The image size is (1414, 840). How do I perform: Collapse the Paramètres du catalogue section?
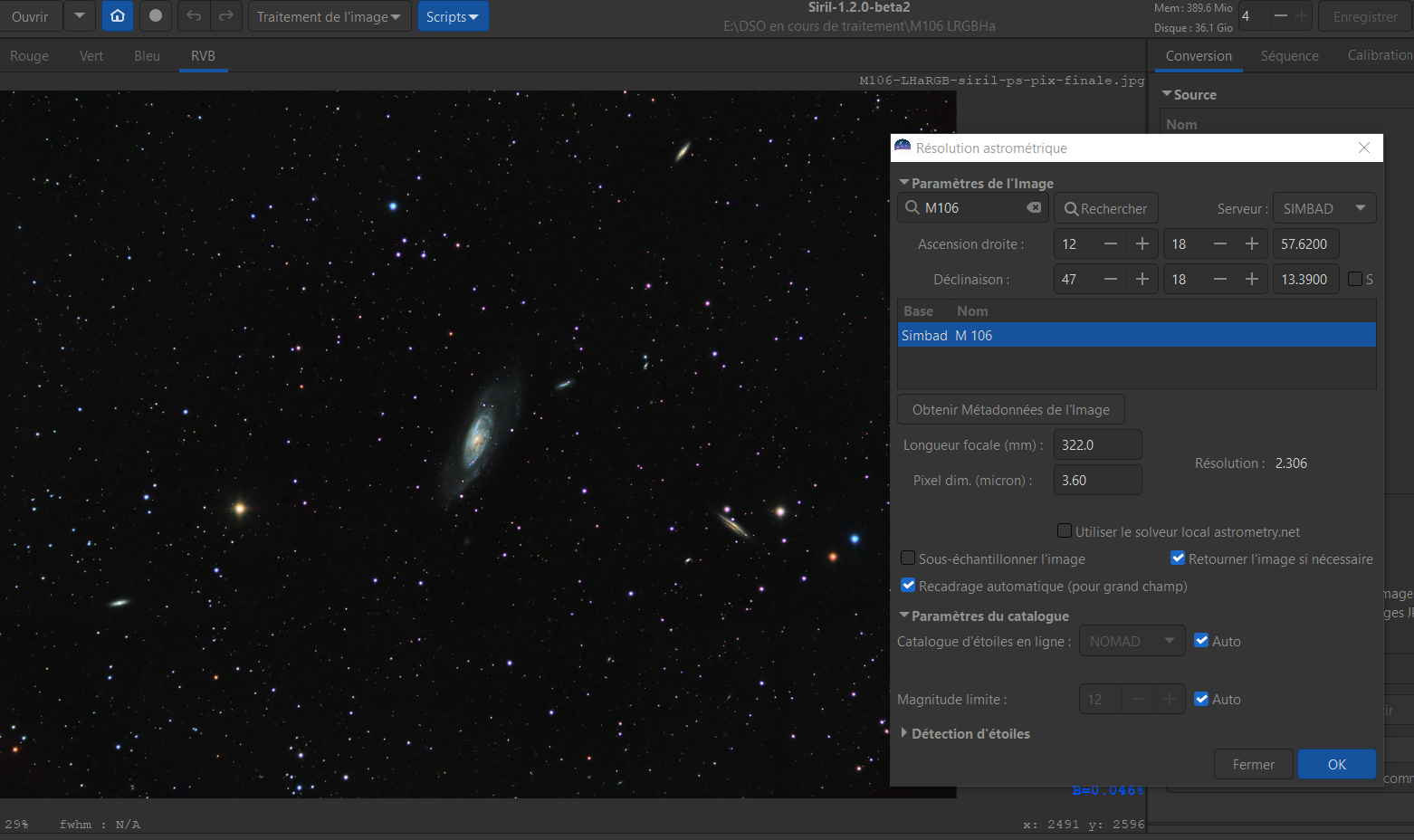pyautogui.click(x=904, y=616)
